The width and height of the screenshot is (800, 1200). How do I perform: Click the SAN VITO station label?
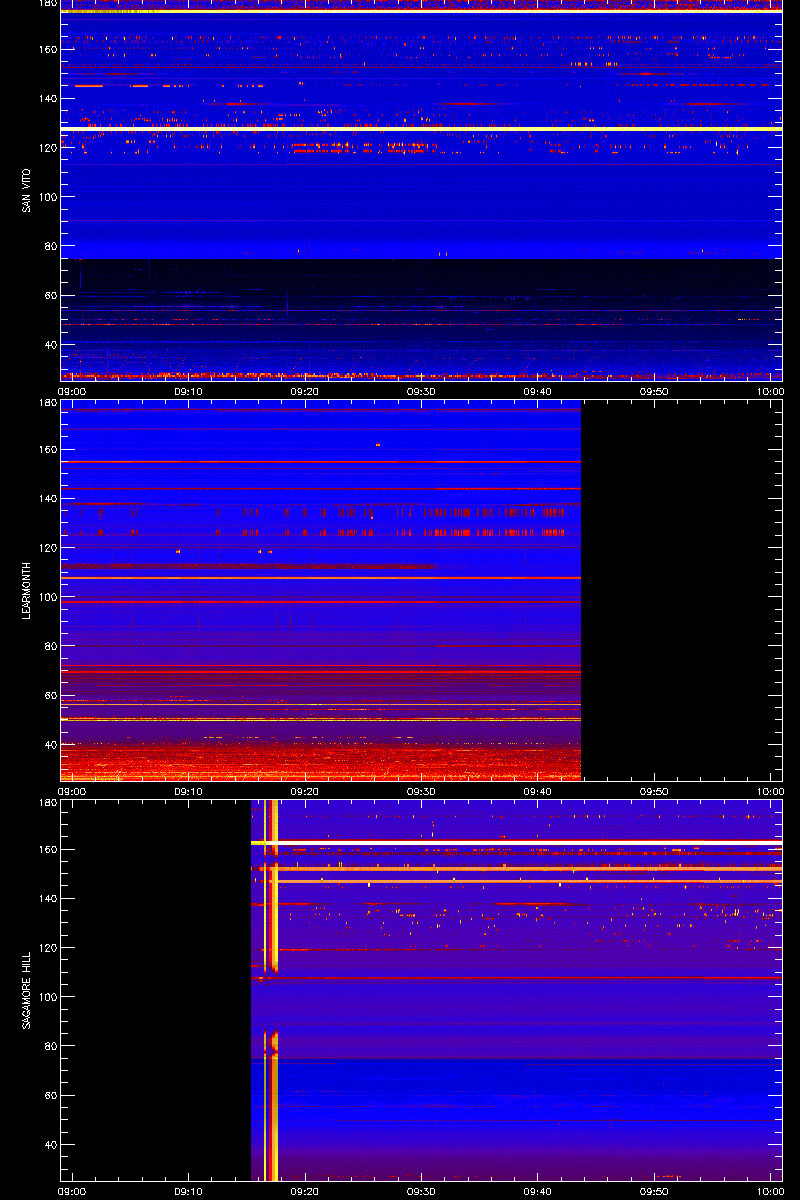(27, 190)
